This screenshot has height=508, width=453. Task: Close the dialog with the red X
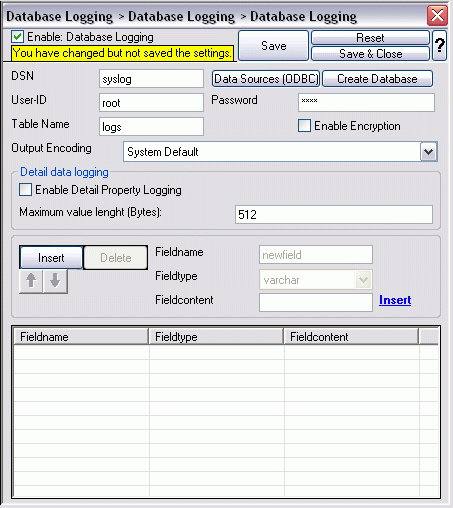point(437,15)
